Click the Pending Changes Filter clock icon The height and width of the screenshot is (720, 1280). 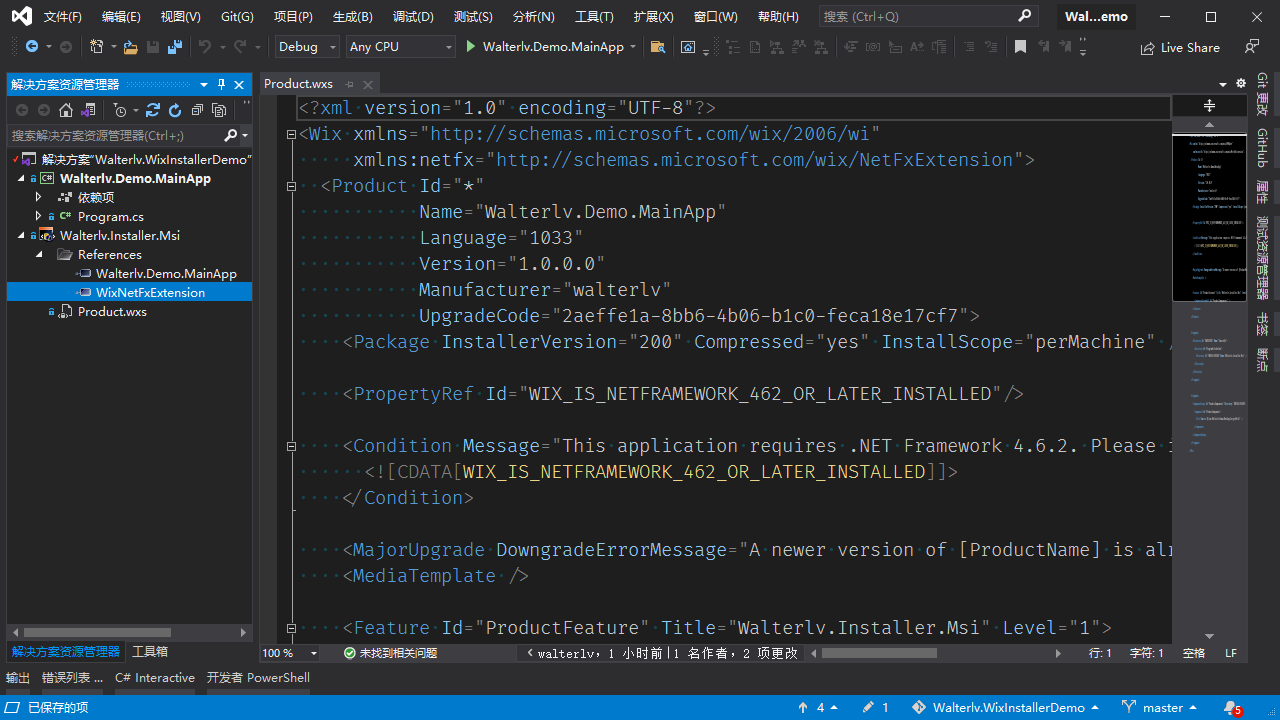(x=120, y=110)
